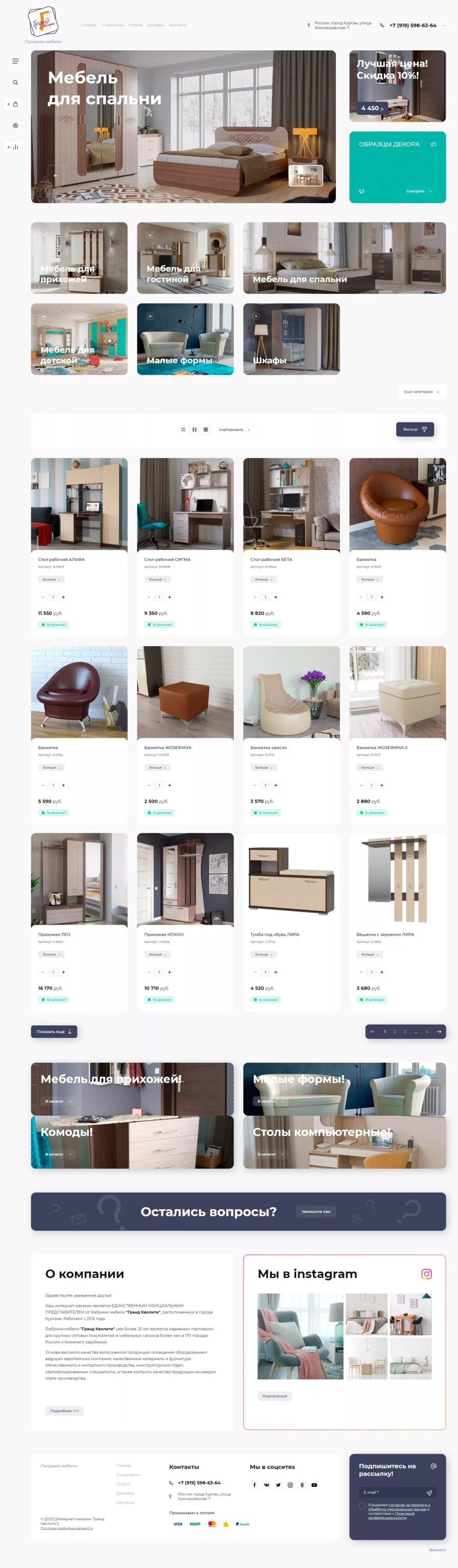Click the YouTube icon in footer
458x1568 pixels.
pyautogui.click(x=314, y=1485)
